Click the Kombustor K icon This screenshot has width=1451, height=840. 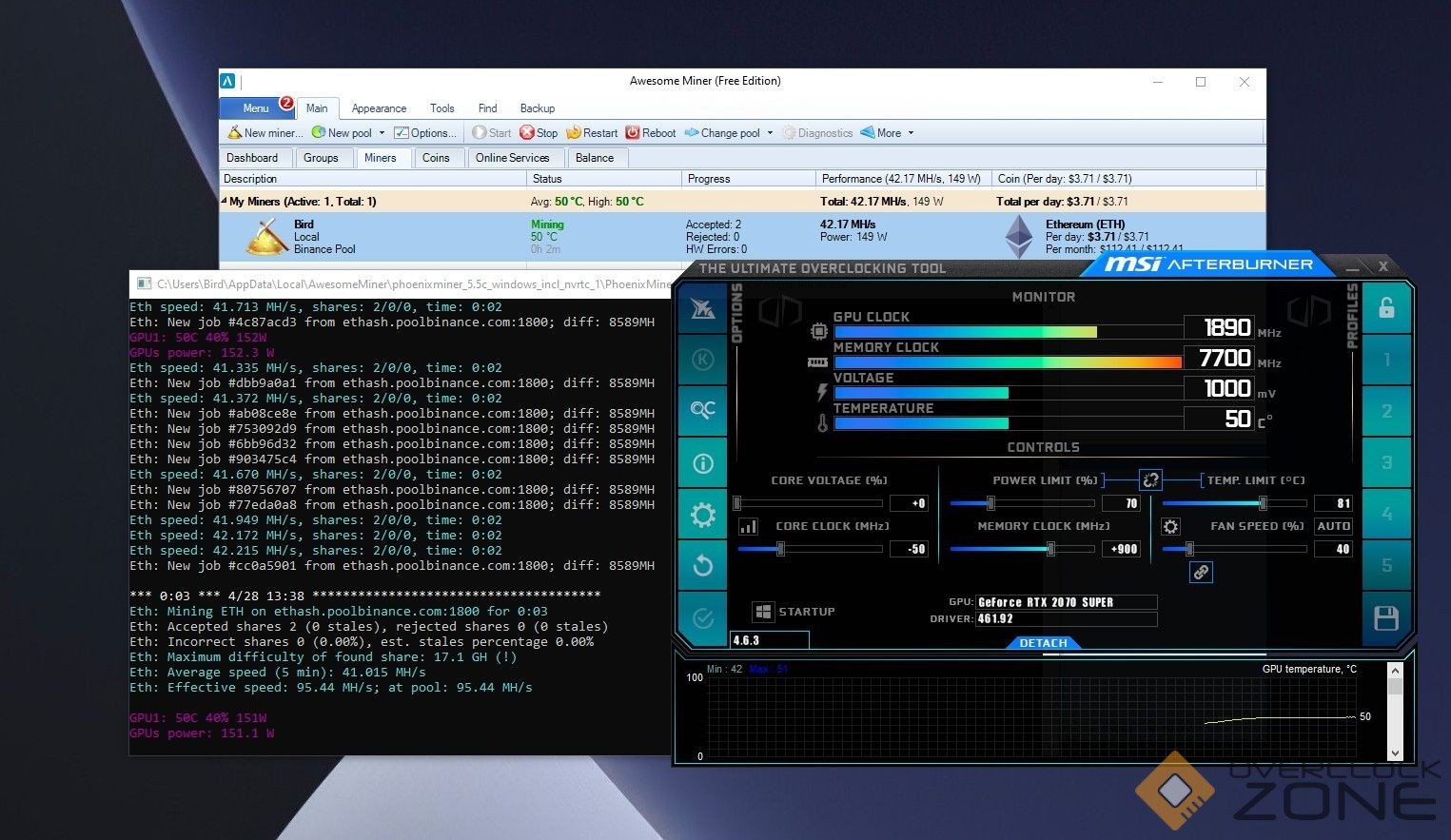pyautogui.click(x=703, y=359)
